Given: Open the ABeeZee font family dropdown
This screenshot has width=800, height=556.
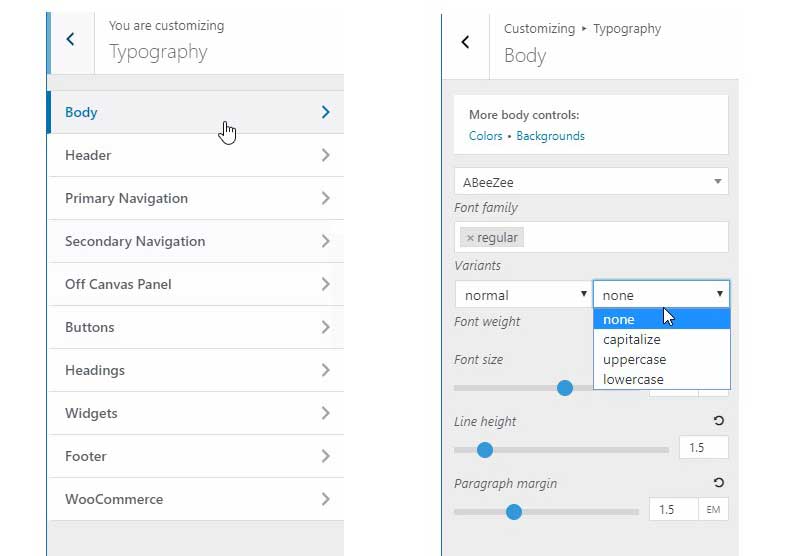Looking at the screenshot, I should pyautogui.click(x=591, y=182).
